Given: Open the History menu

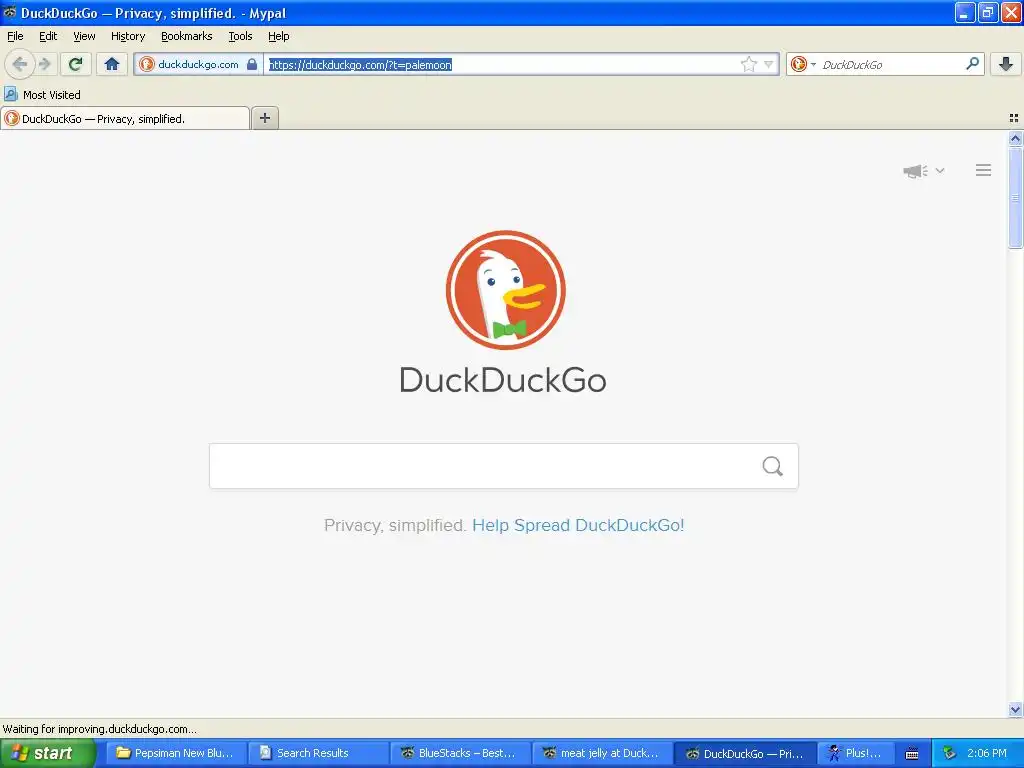Looking at the screenshot, I should pos(128,37).
